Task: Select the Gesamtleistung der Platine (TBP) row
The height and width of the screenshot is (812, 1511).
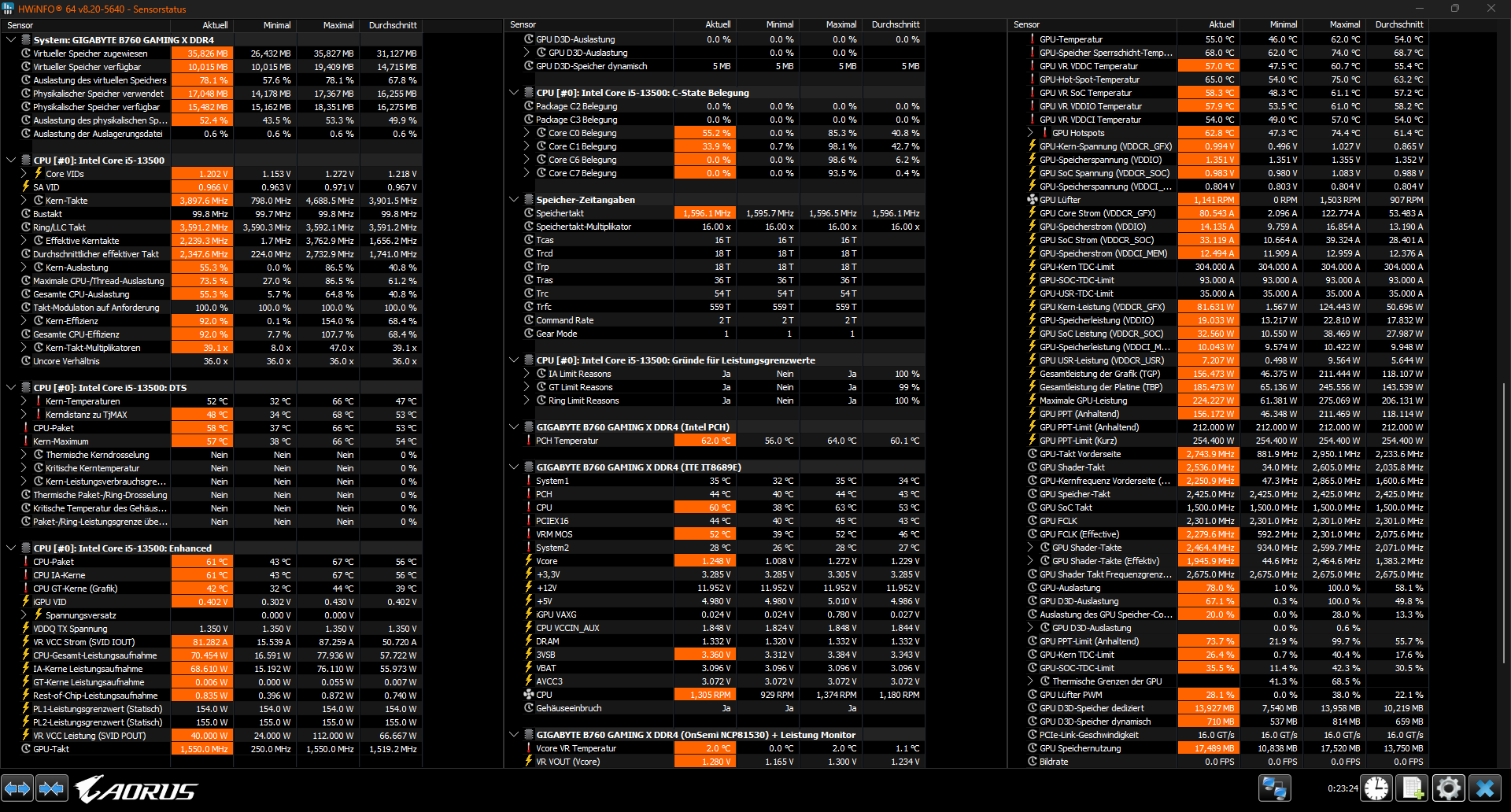Action: [x=1218, y=387]
